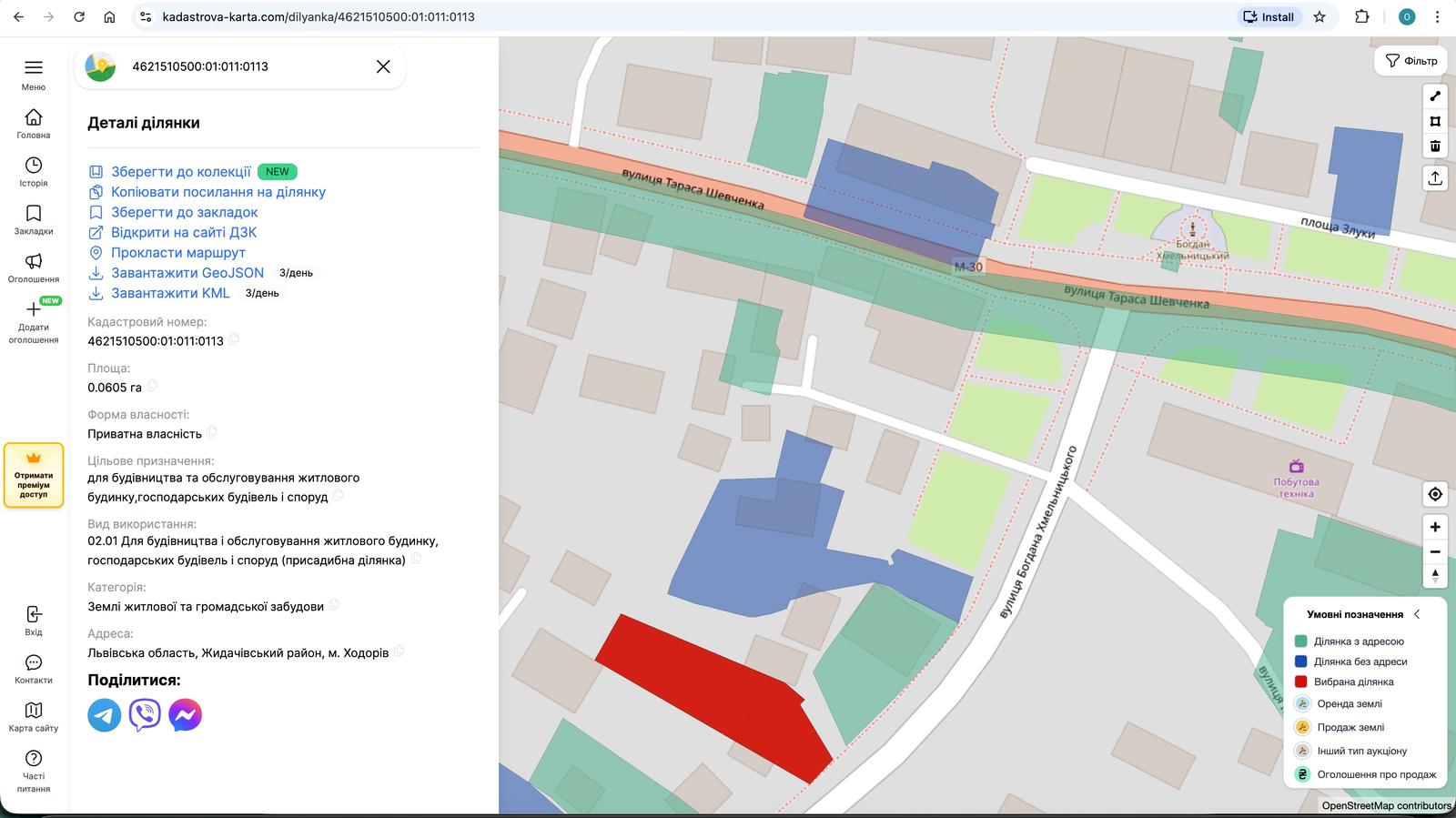Open browser extensions puzzle icon
The height and width of the screenshot is (818, 1456).
tap(1362, 16)
